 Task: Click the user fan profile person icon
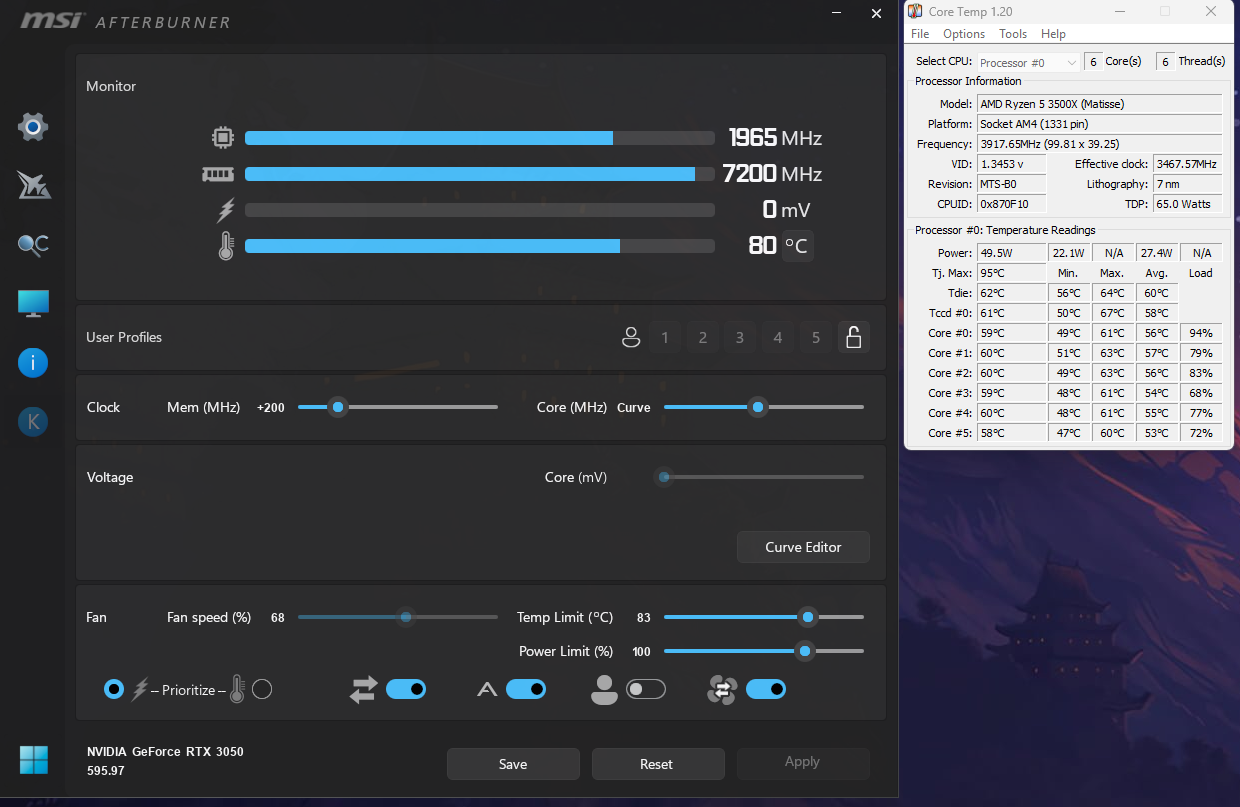tap(604, 689)
